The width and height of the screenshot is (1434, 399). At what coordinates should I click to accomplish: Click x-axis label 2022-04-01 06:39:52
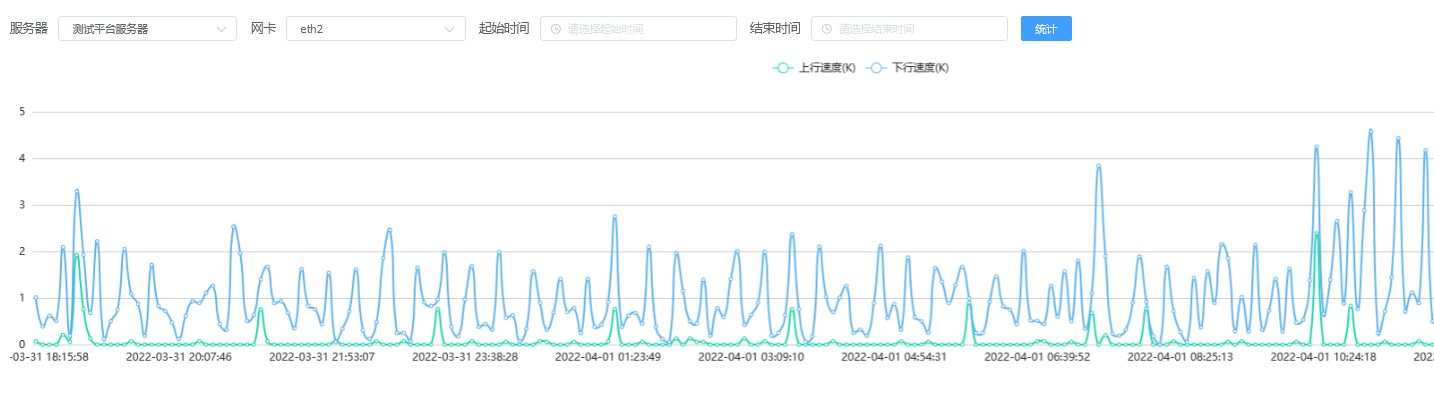1037,356
